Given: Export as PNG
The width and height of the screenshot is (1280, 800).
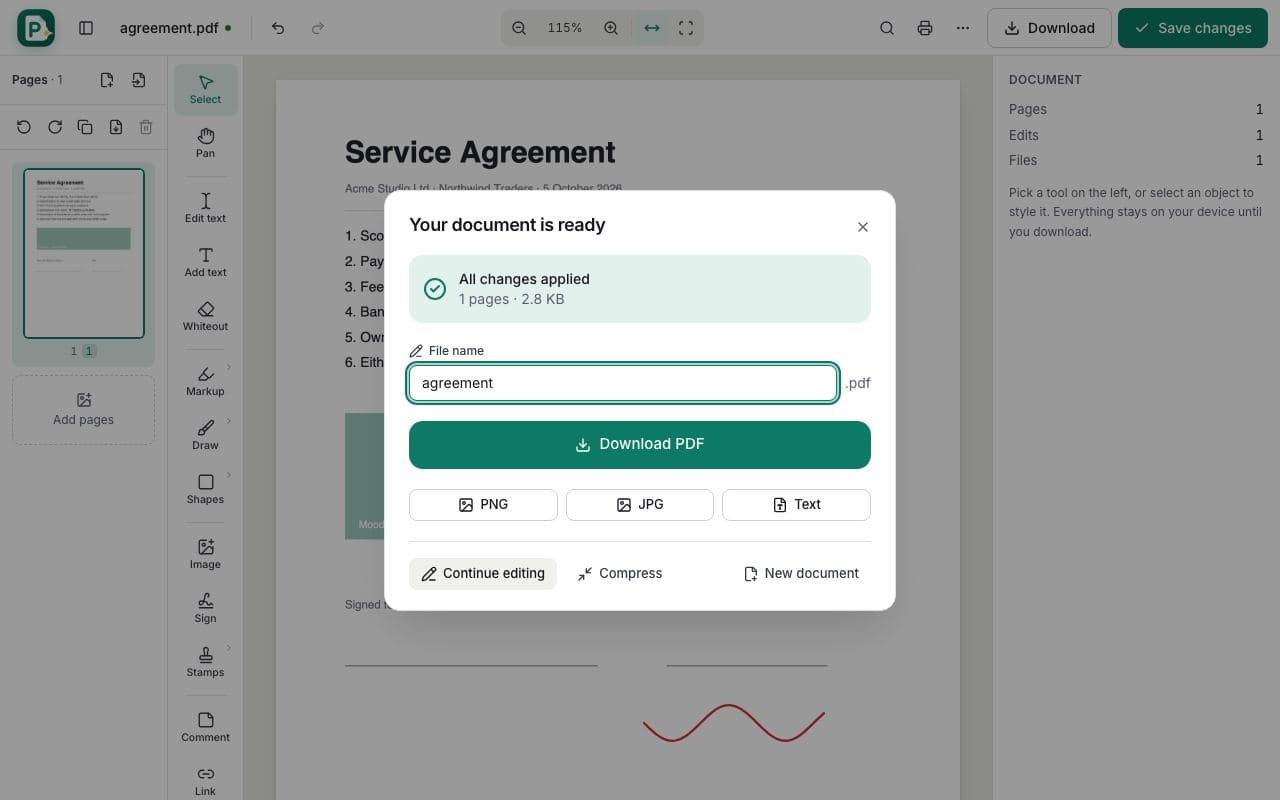Looking at the screenshot, I should (483, 505).
